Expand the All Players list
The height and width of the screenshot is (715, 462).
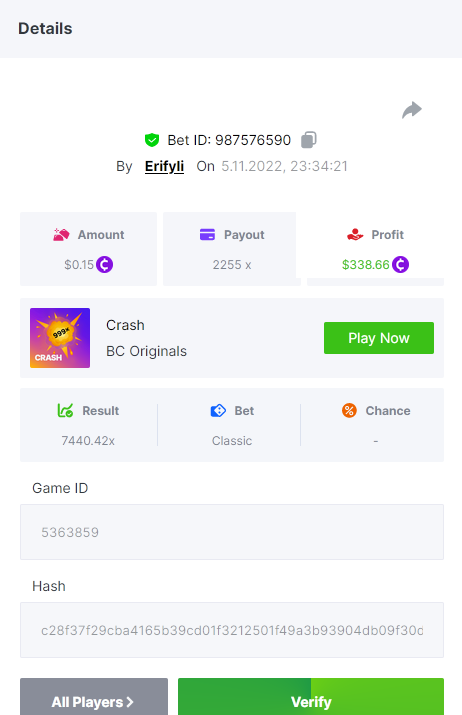coord(93,697)
